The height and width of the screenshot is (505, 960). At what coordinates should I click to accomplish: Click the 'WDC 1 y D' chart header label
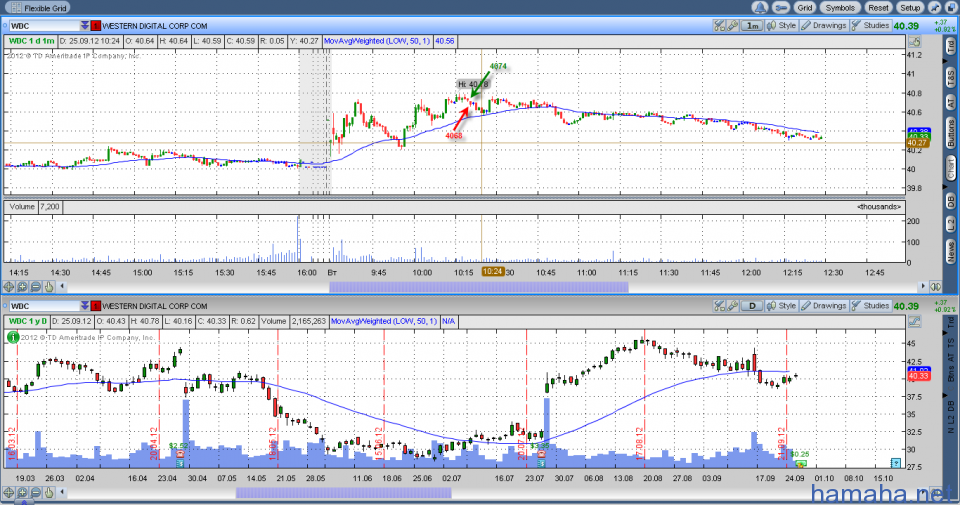pos(28,321)
